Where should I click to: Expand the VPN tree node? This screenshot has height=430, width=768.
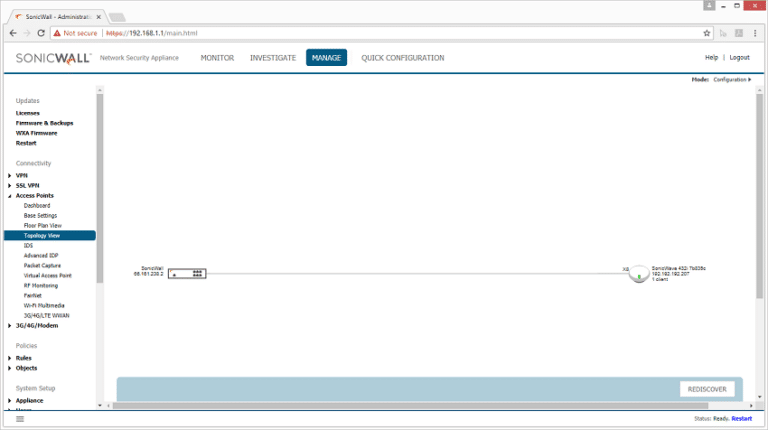(x=9, y=175)
